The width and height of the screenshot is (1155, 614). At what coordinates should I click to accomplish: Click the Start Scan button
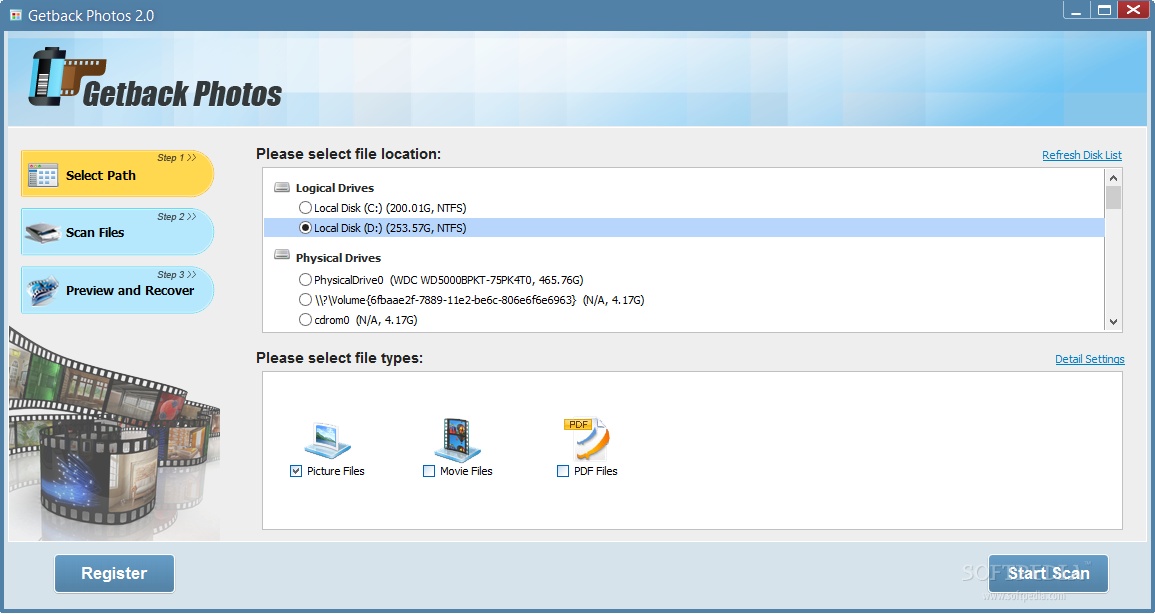[x=1048, y=574]
